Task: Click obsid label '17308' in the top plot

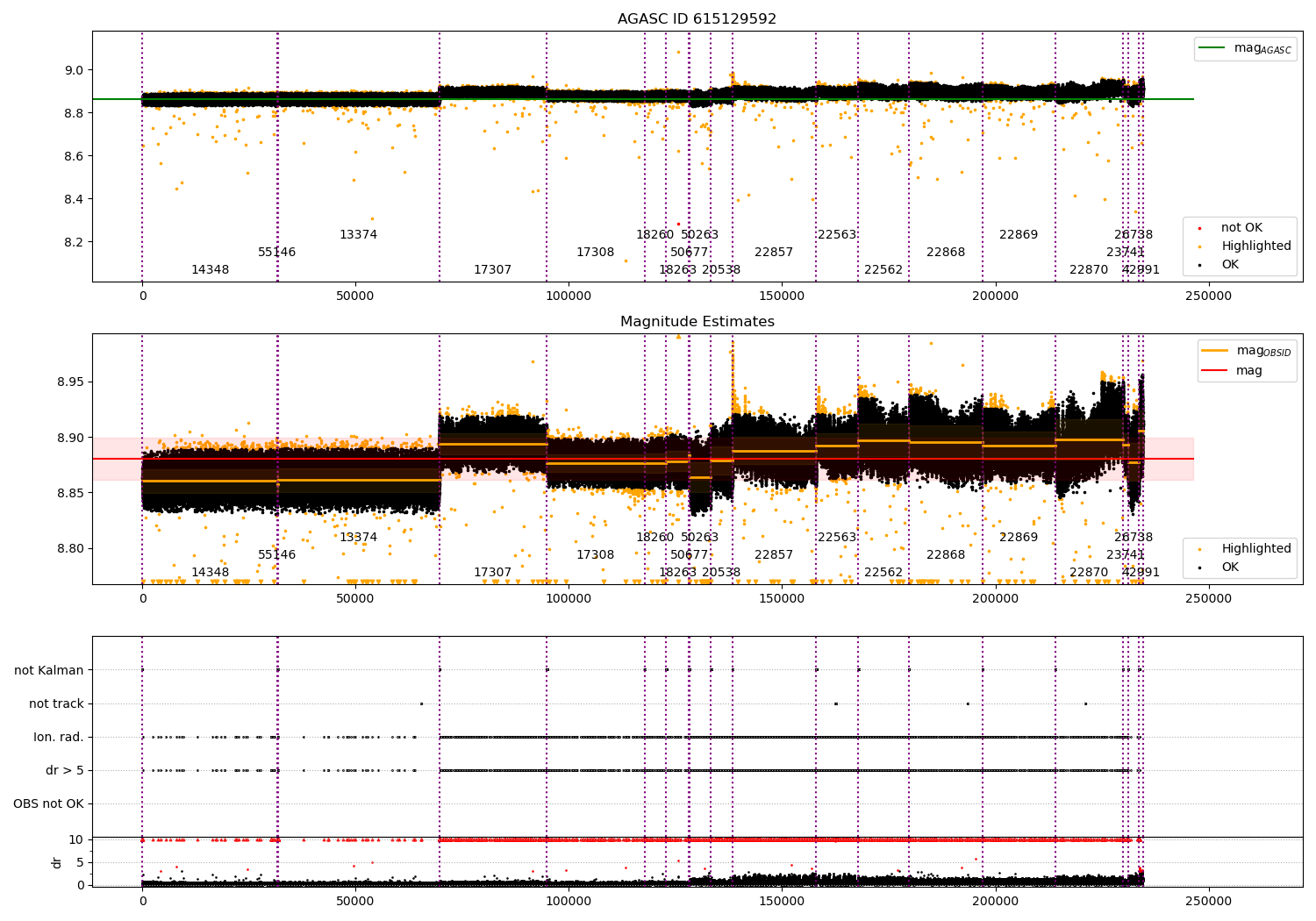Action: click(x=596, y=253)
